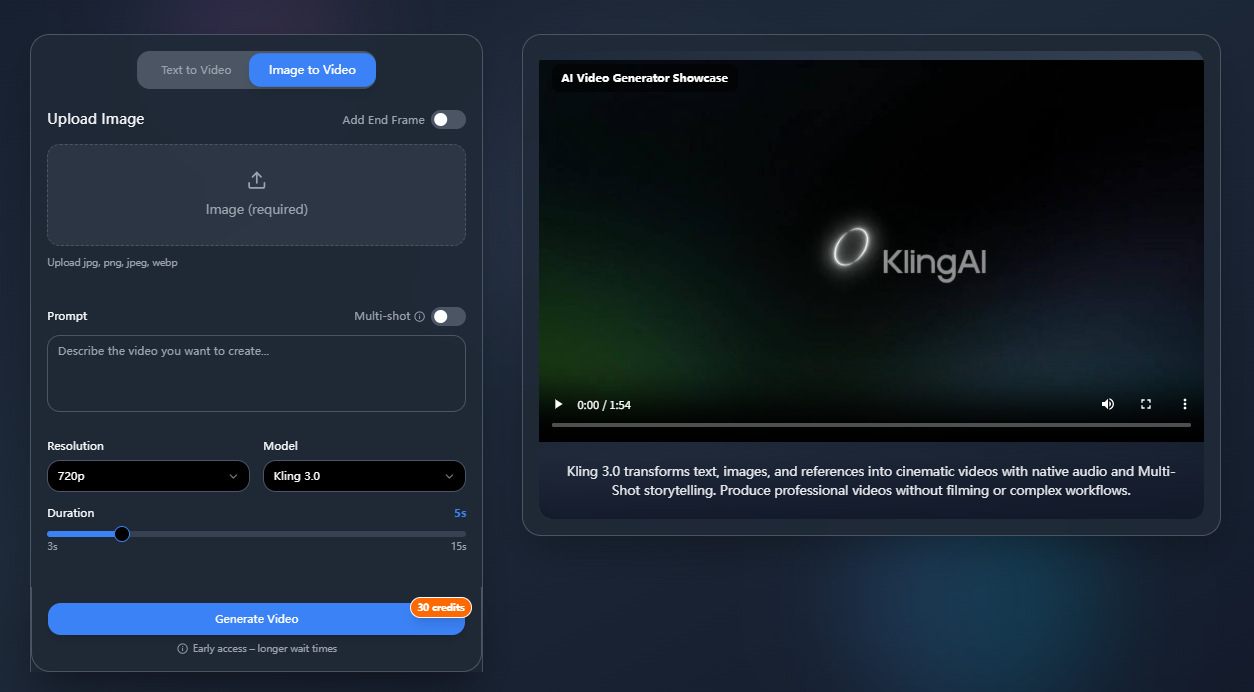Image resolution: width=1254 pixels, height=692 pixels.
Task: Click the Model label
Action: [x=280, y=446]
